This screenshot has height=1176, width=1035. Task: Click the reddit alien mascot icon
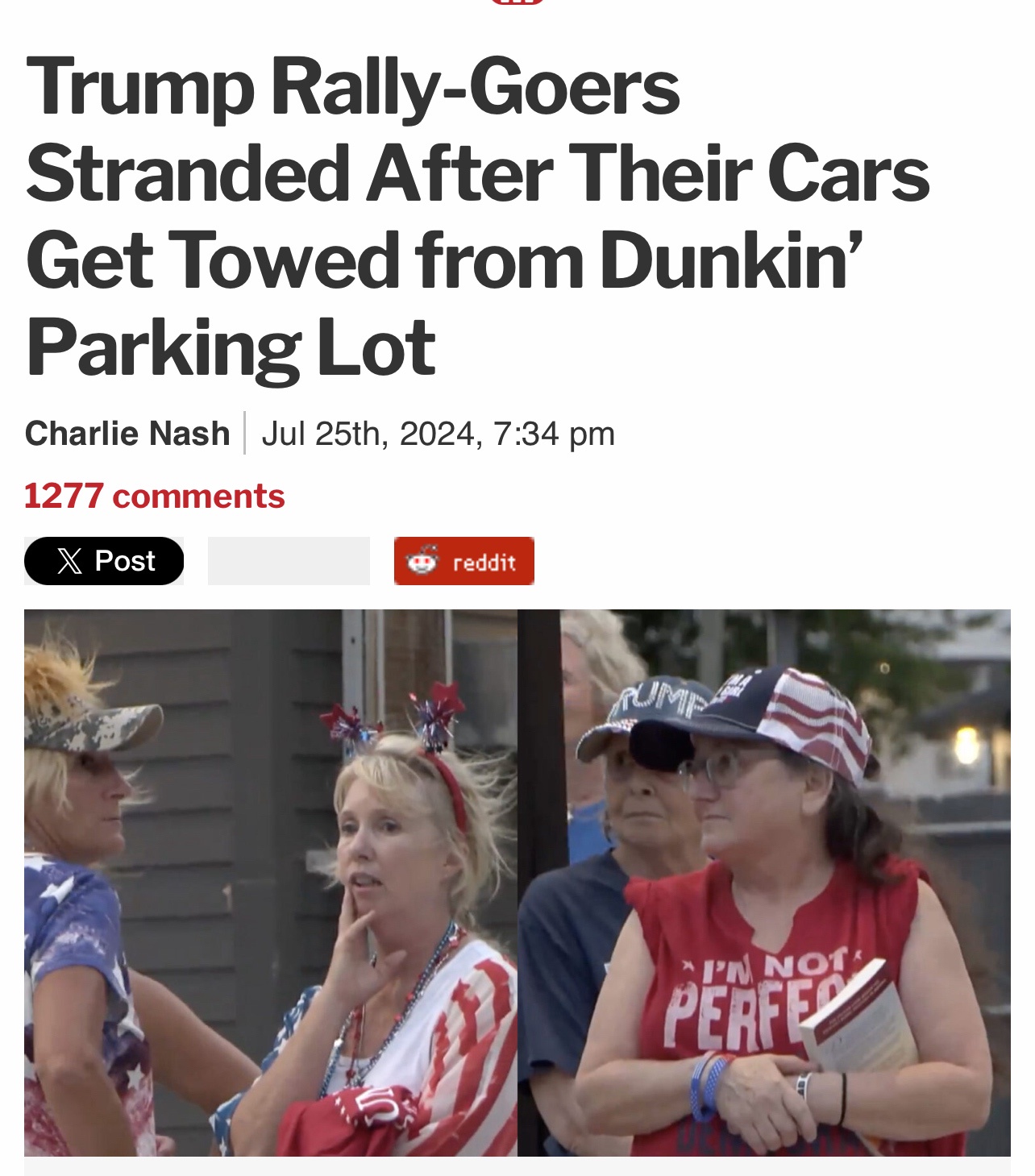click(x=422, y=560)
